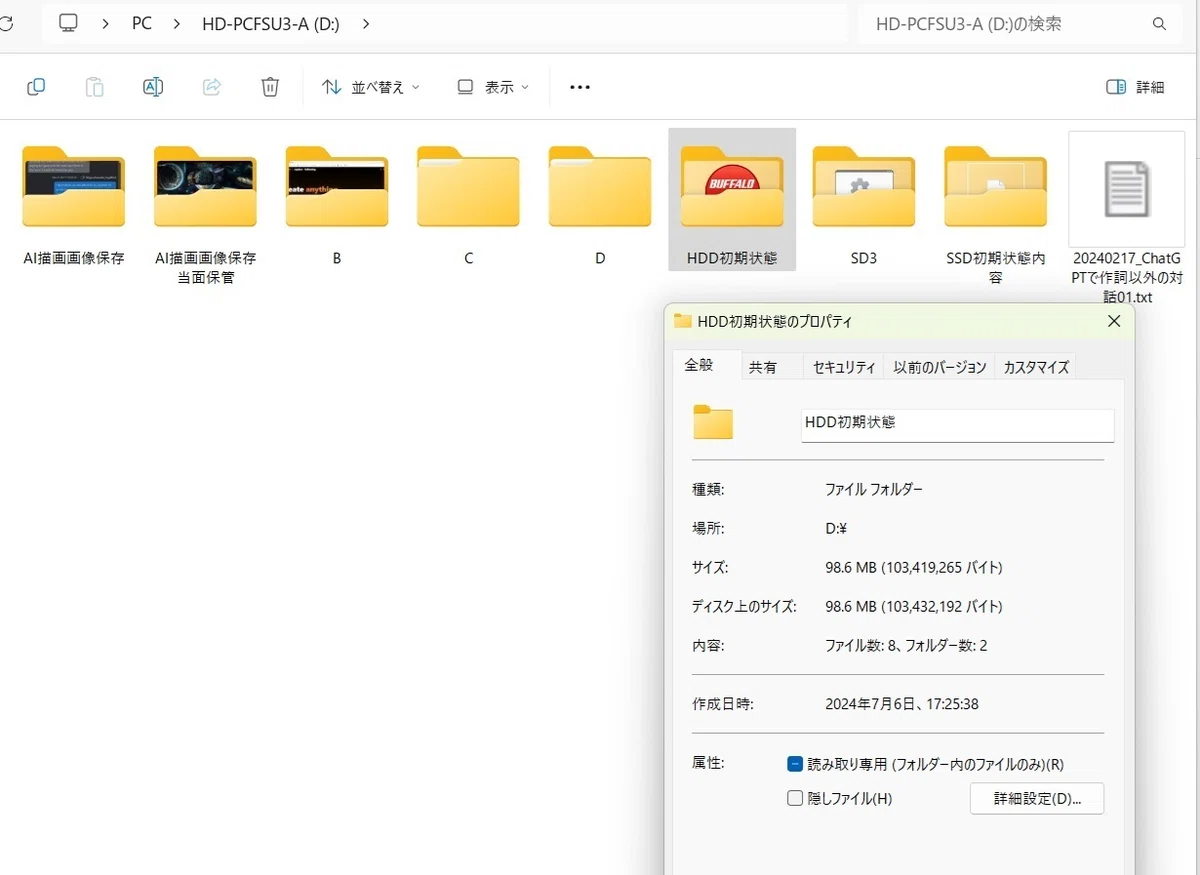Click the 詳細設定(D)... button
This screenshot has height=875, width=1200.
pos(1037,798)
